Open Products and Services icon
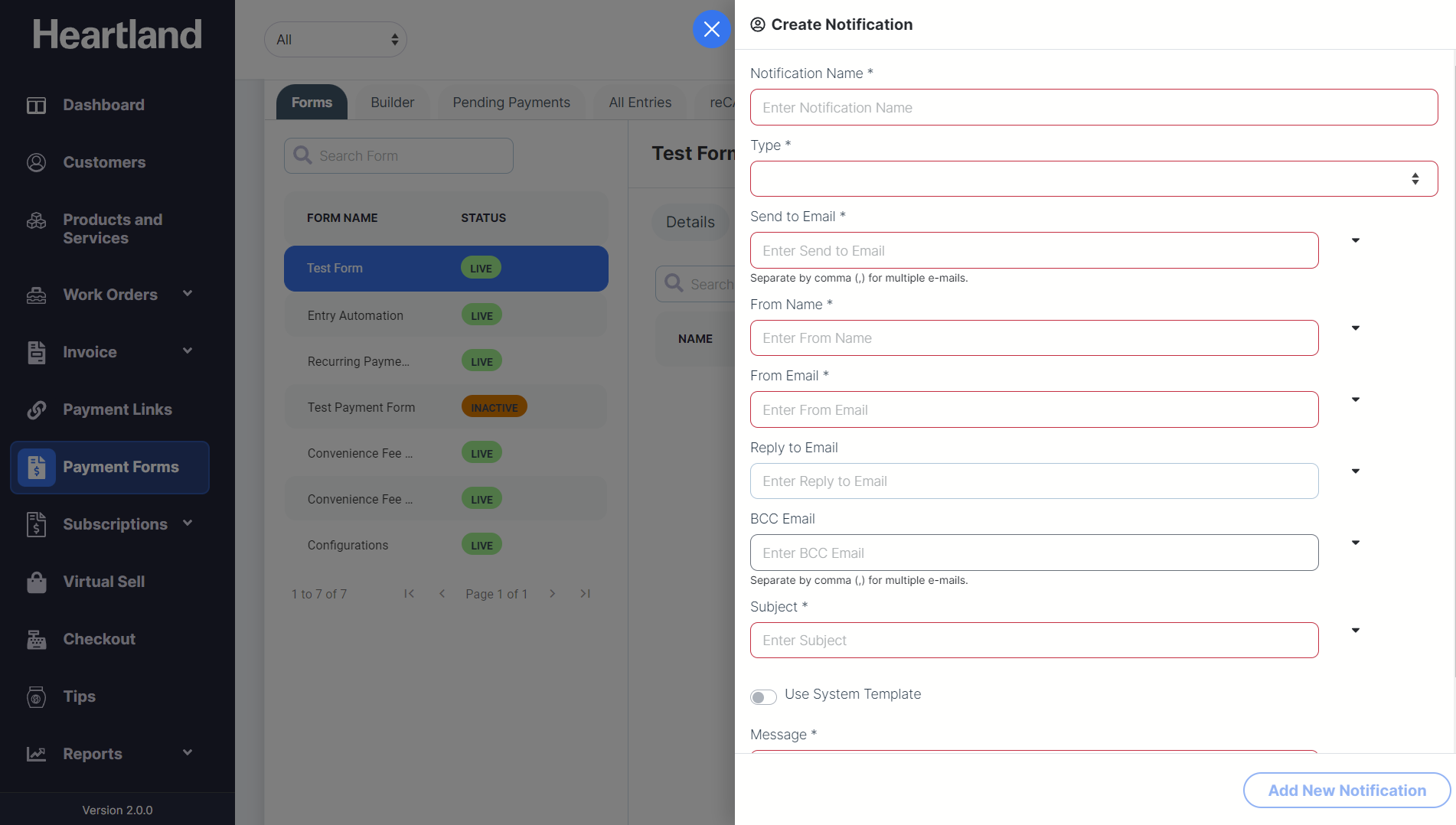Image resolution: width=1456 pixels, height=825 pixels. tap(36, 221)
